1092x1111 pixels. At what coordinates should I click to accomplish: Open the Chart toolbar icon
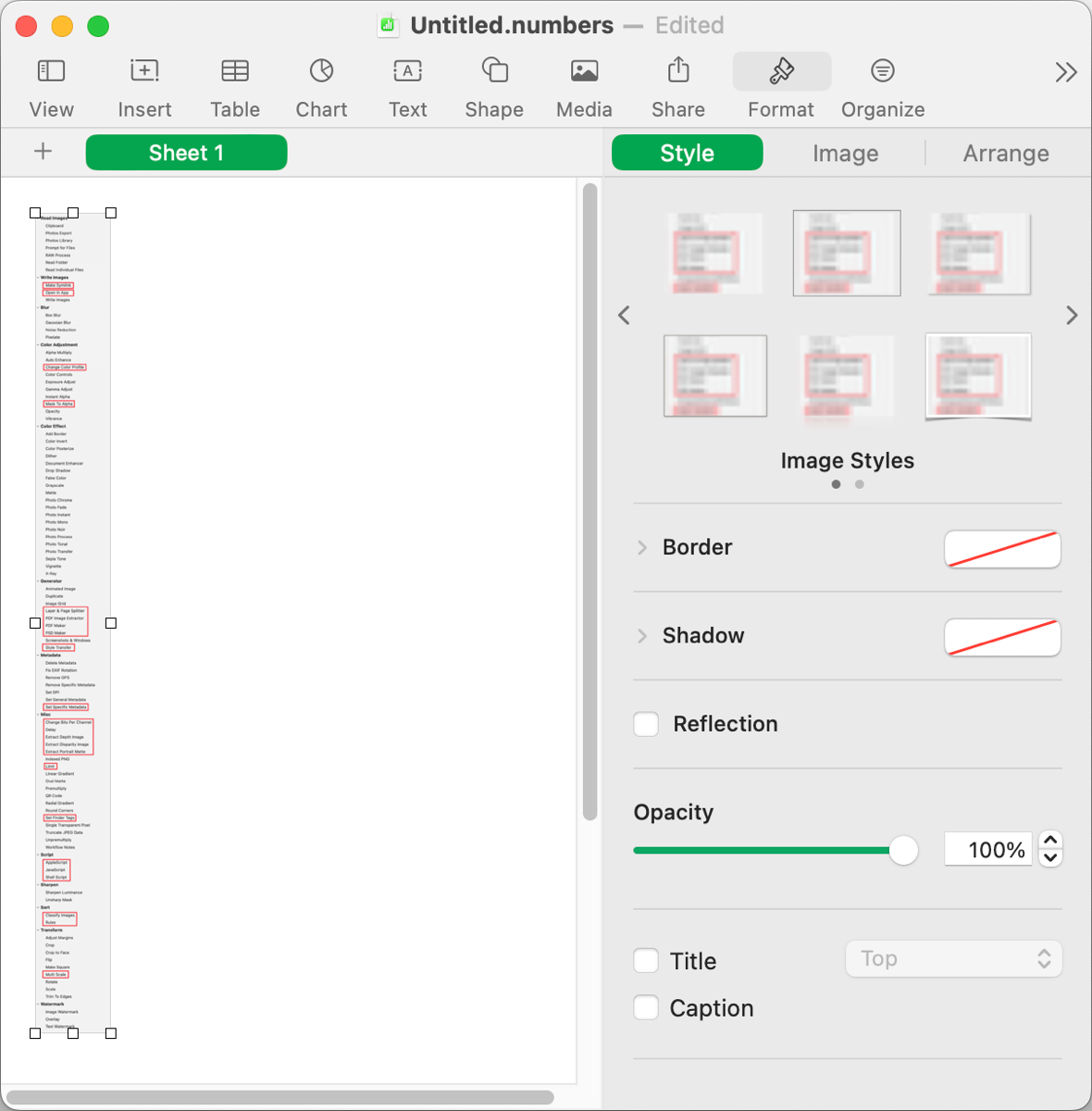click(x=321, y=71)
